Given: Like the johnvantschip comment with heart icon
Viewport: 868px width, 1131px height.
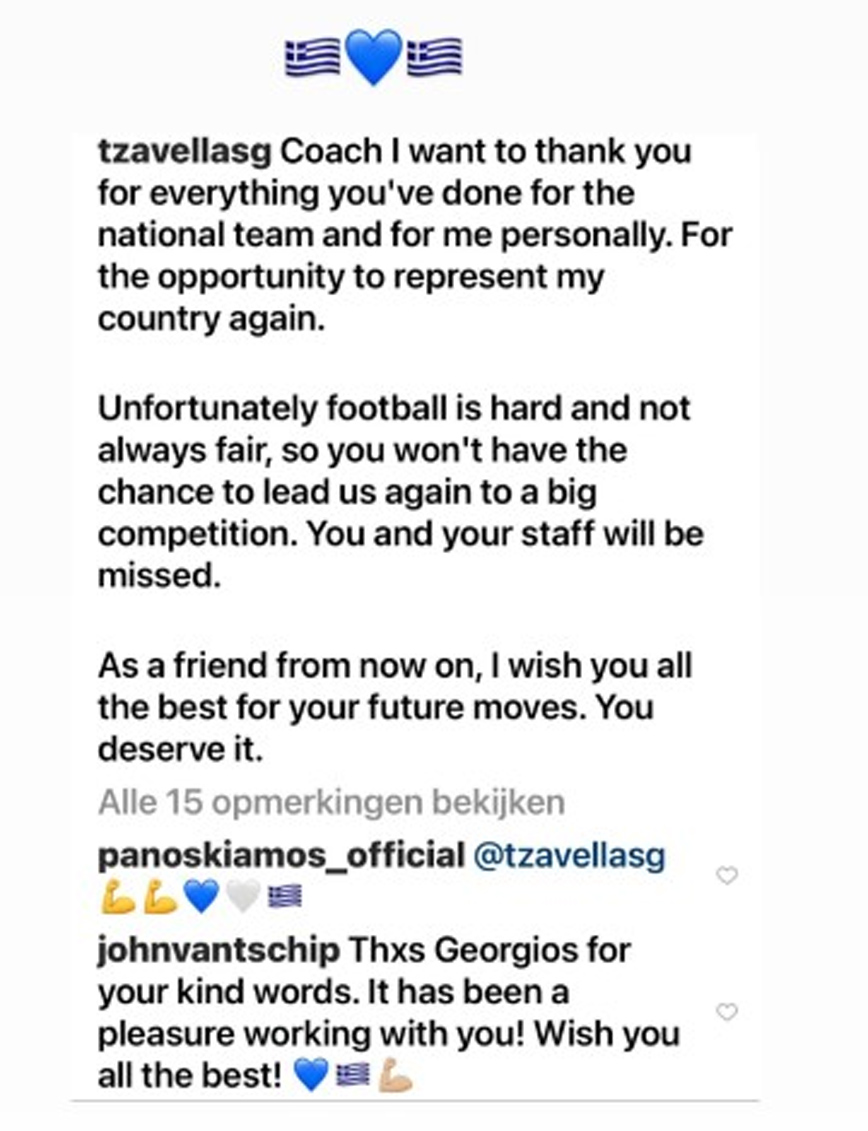Looking at the screenshot, I should (x=728, y=1012).
